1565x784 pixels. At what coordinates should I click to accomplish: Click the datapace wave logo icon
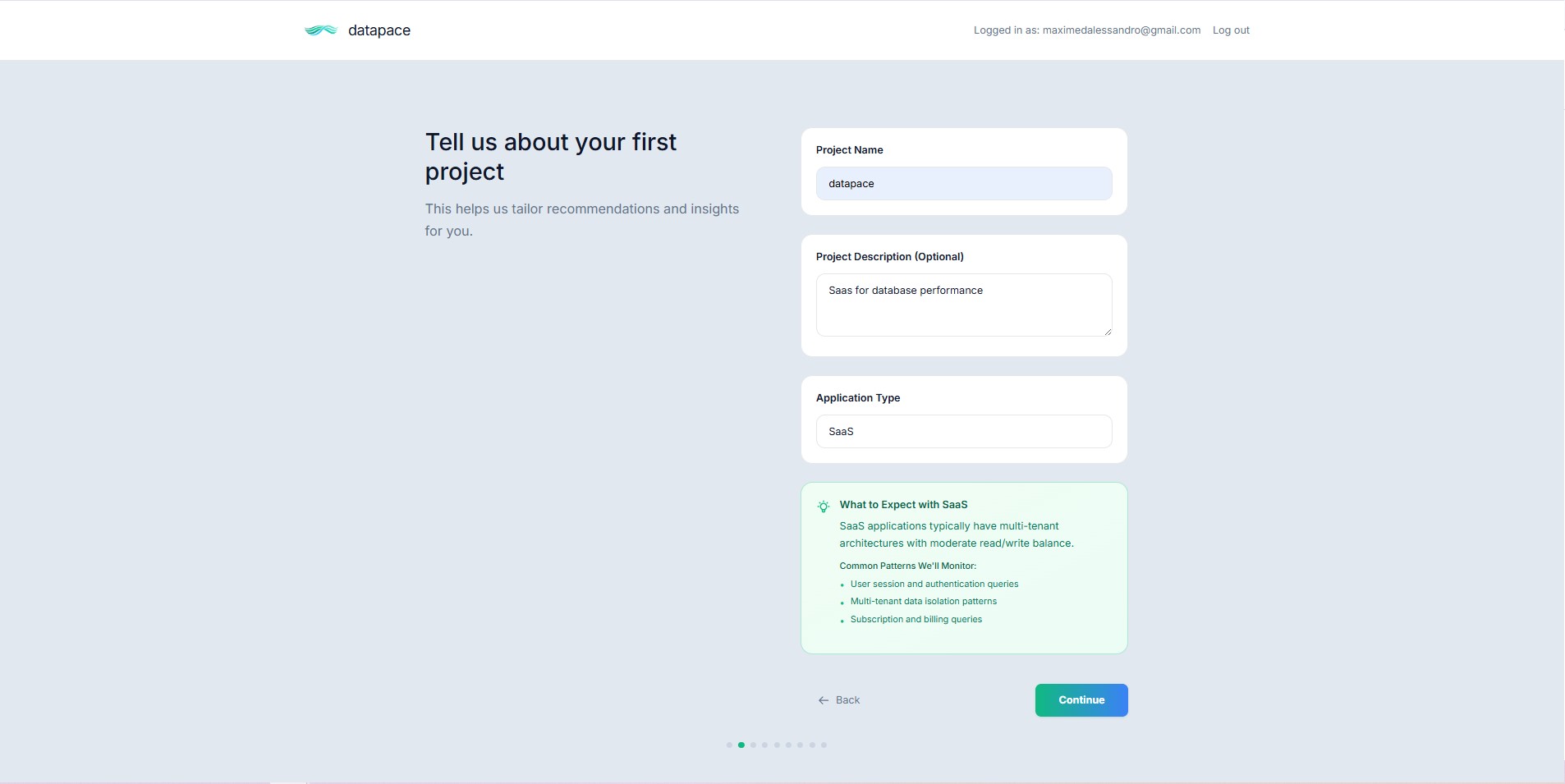320,30
